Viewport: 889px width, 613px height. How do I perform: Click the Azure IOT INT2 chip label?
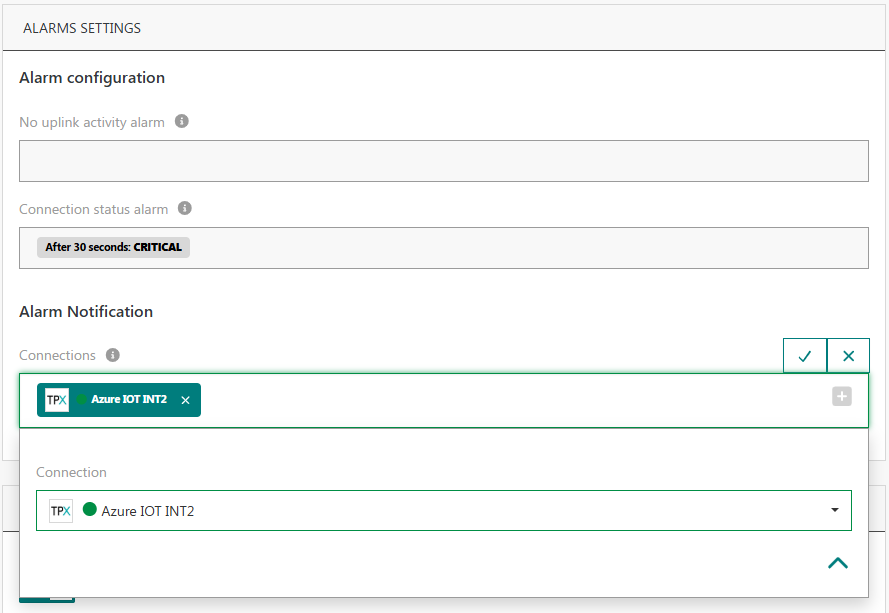coord(129,400)
